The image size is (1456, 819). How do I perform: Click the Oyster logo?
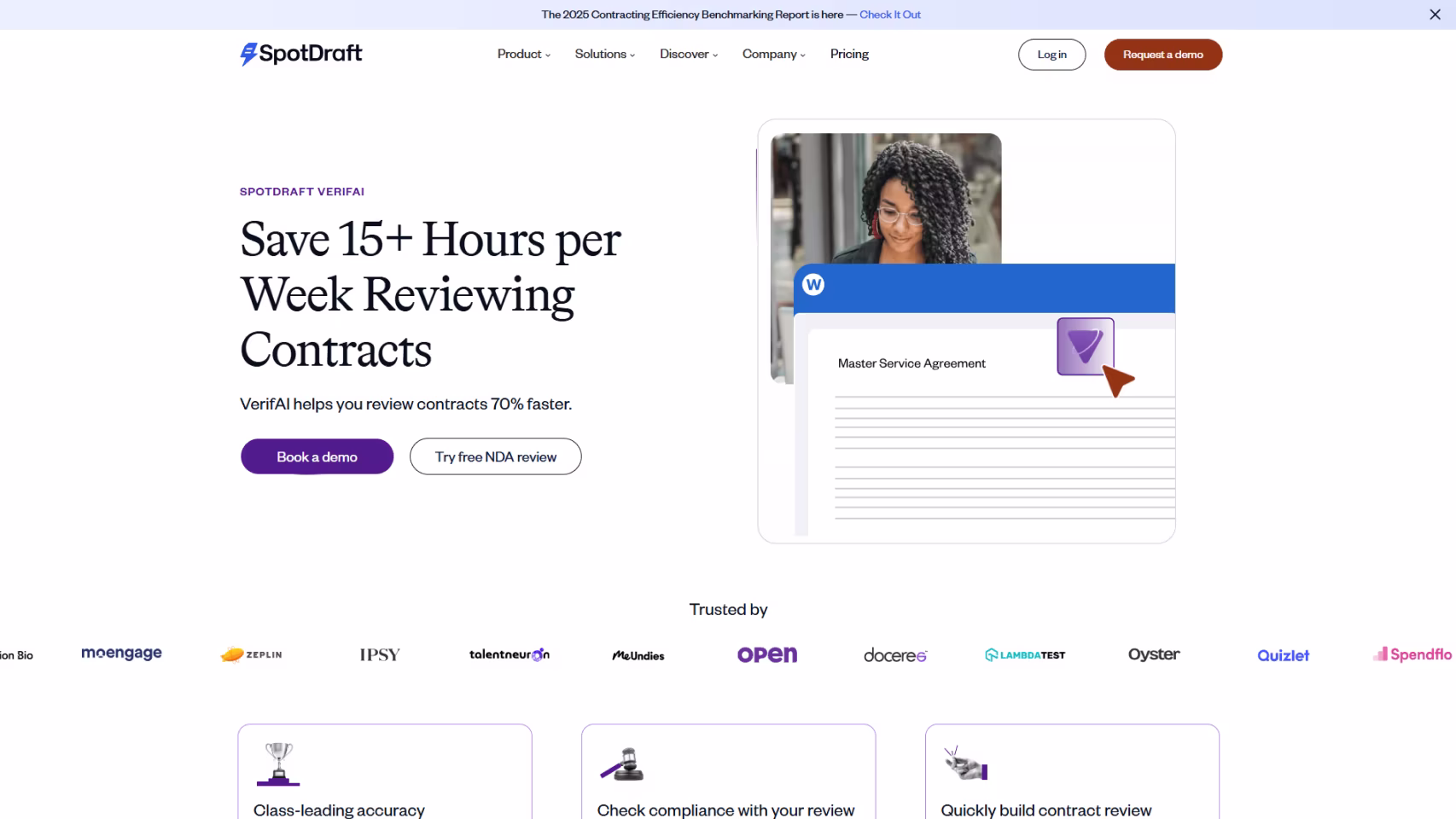[1154, 654]
